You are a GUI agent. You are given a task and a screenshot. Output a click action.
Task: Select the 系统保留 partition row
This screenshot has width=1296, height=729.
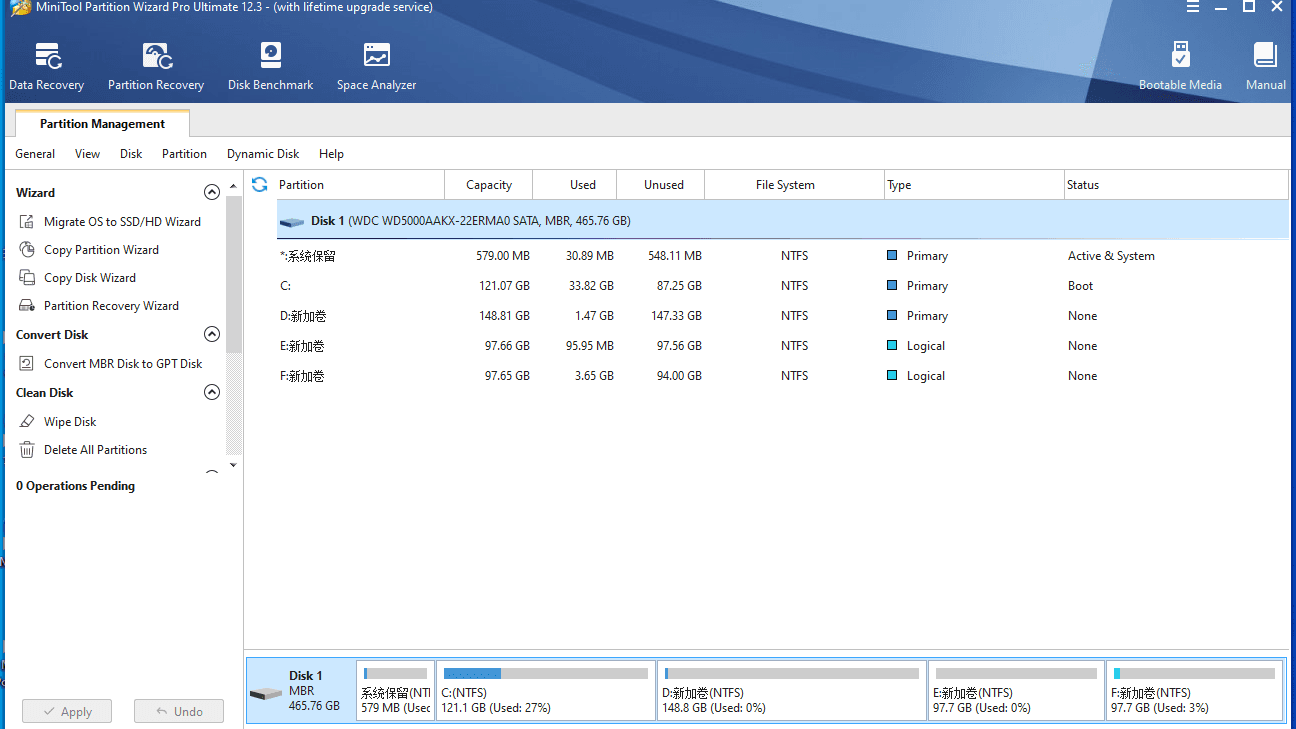tap(783, 256)
